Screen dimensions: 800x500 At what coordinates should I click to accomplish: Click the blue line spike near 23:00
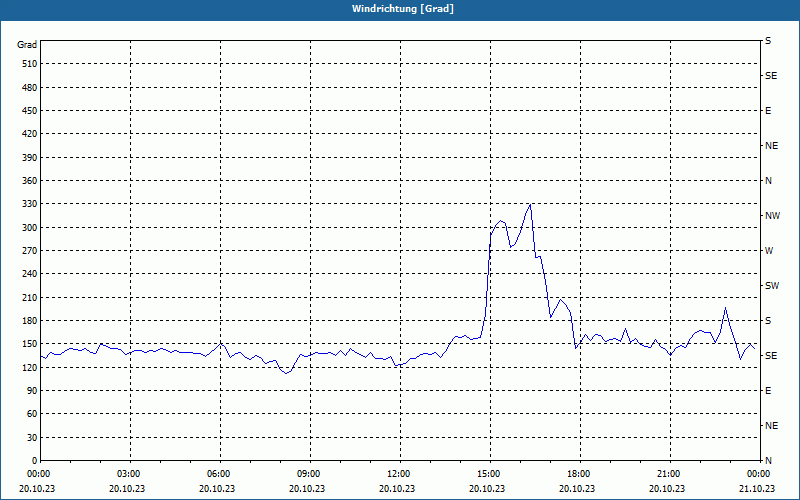pyautogui.click(x=725, y=308)
